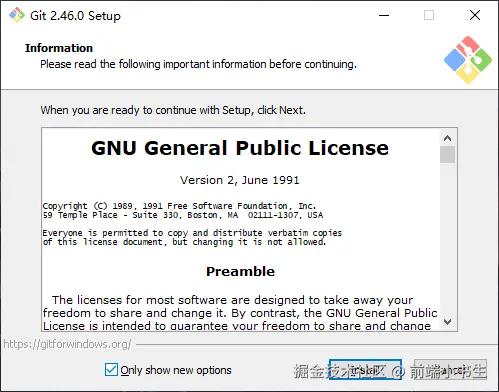Click the Git icon in title bar
The height and width of the screenshot is (392, 499).
[x=17, y=15]
